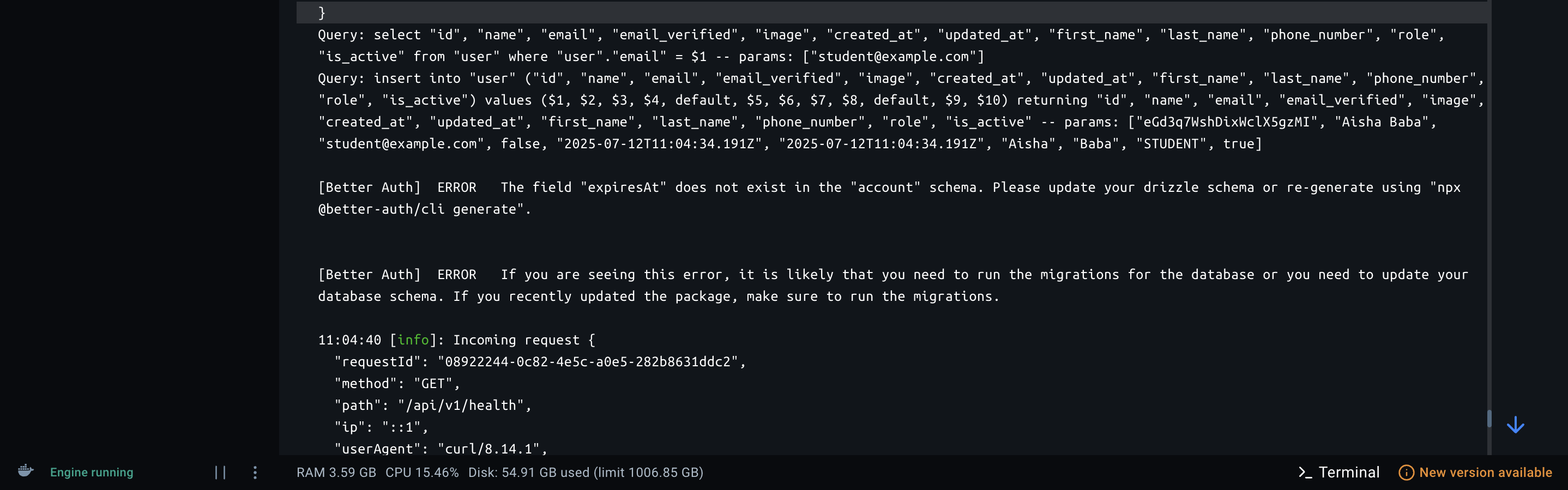The image size is (1568, 490).
Task: Click the RAM usage readout
Action: pyautogui.click(x=336, y=473)
